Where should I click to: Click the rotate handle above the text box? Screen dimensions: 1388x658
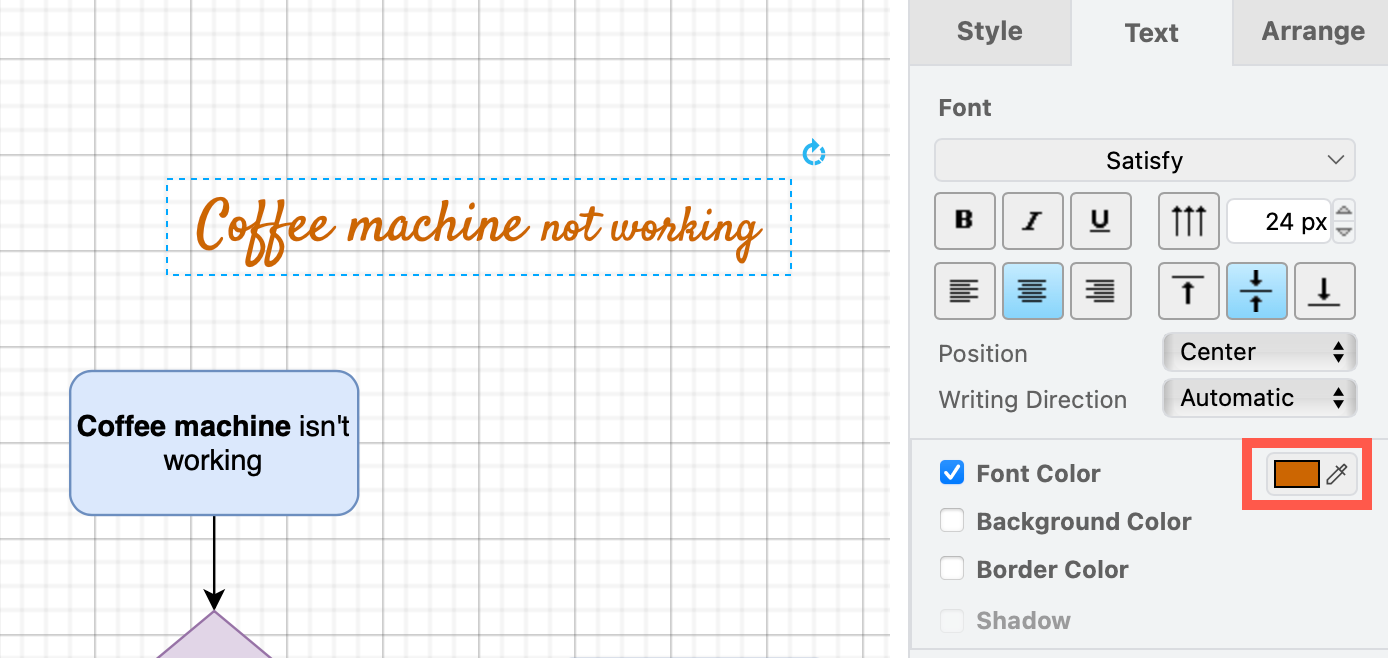[815, 152]
